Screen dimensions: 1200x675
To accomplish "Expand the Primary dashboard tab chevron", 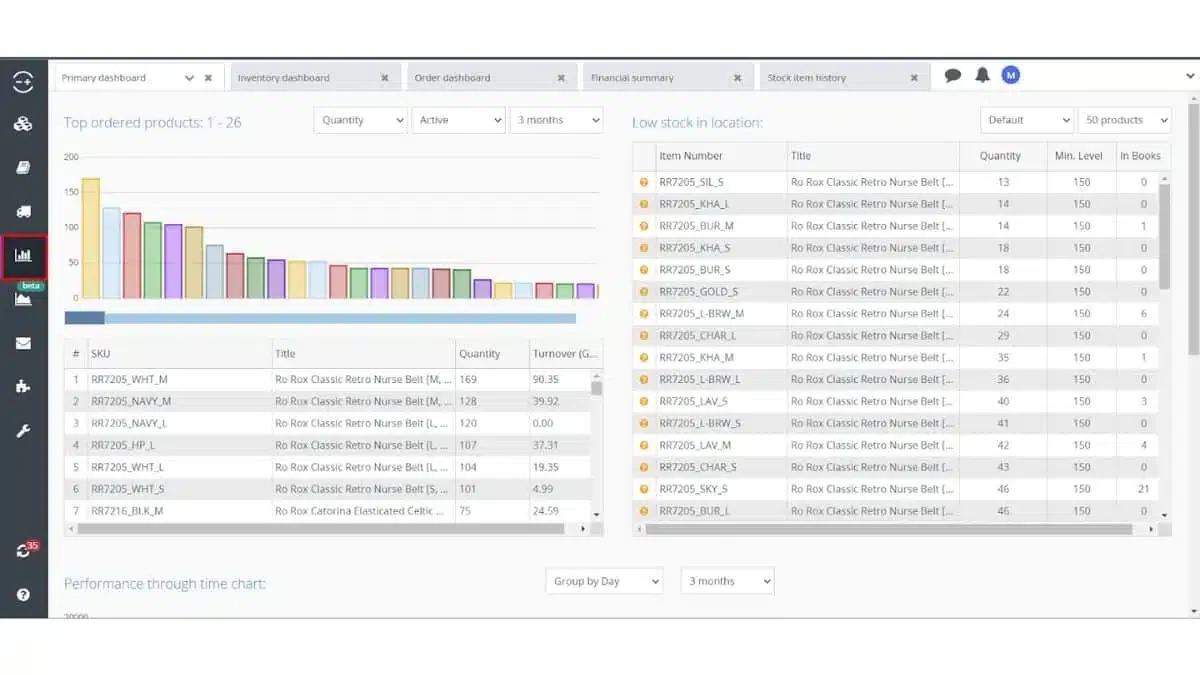I will click(189, 77).
